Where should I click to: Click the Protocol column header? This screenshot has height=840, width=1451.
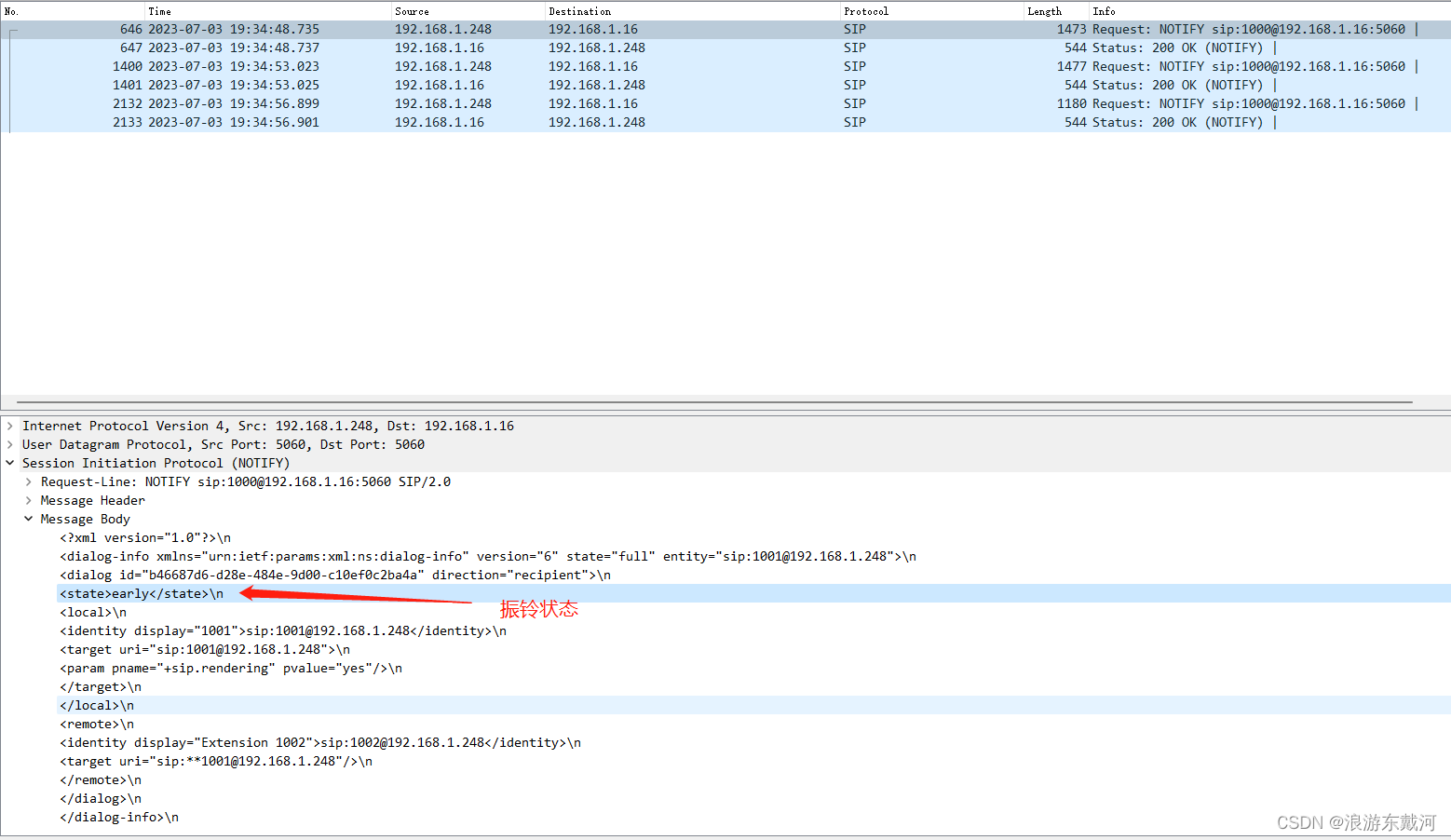(x=931, y=11)
